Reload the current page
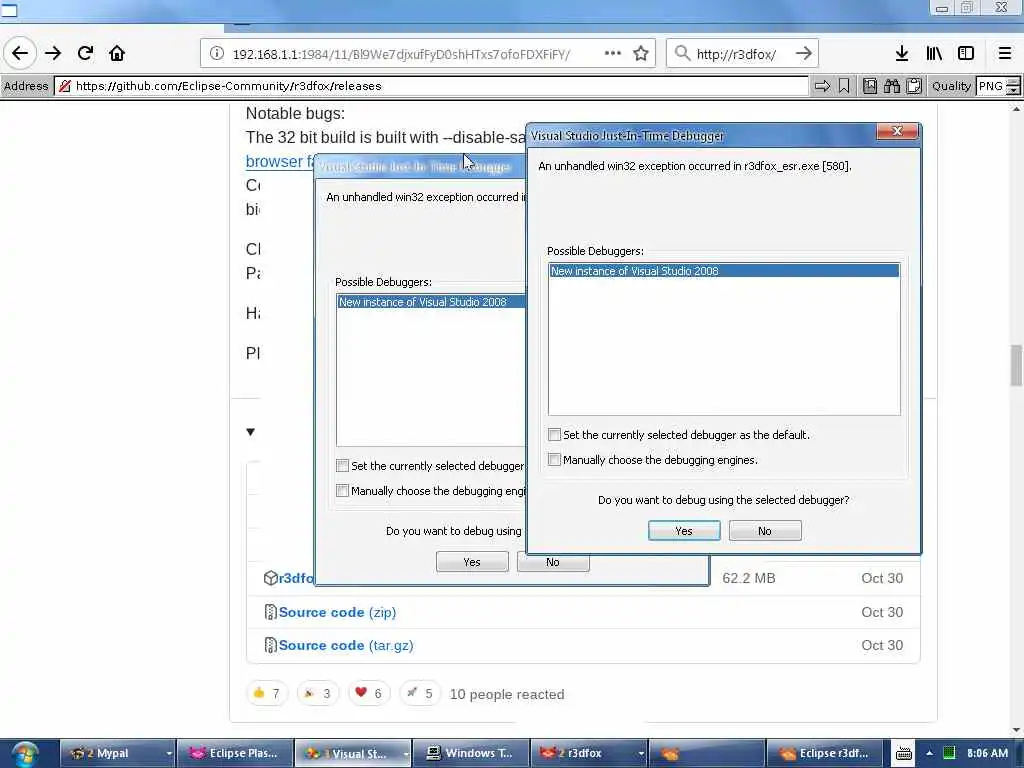 click(86, 54)
